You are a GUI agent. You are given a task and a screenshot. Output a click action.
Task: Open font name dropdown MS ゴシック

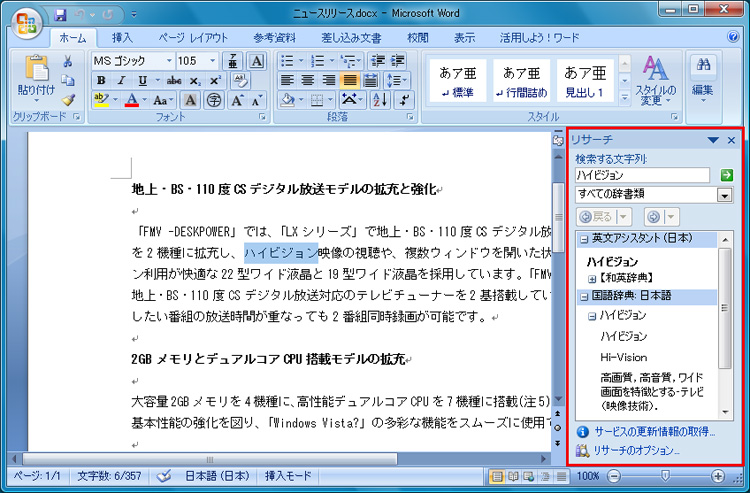click(x=169, y=61)
